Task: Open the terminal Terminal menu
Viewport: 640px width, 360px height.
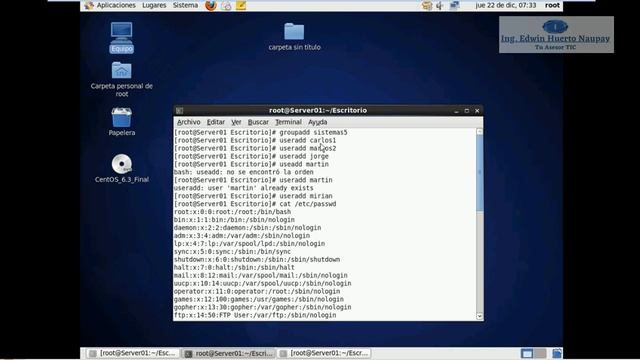Action: 288,122
